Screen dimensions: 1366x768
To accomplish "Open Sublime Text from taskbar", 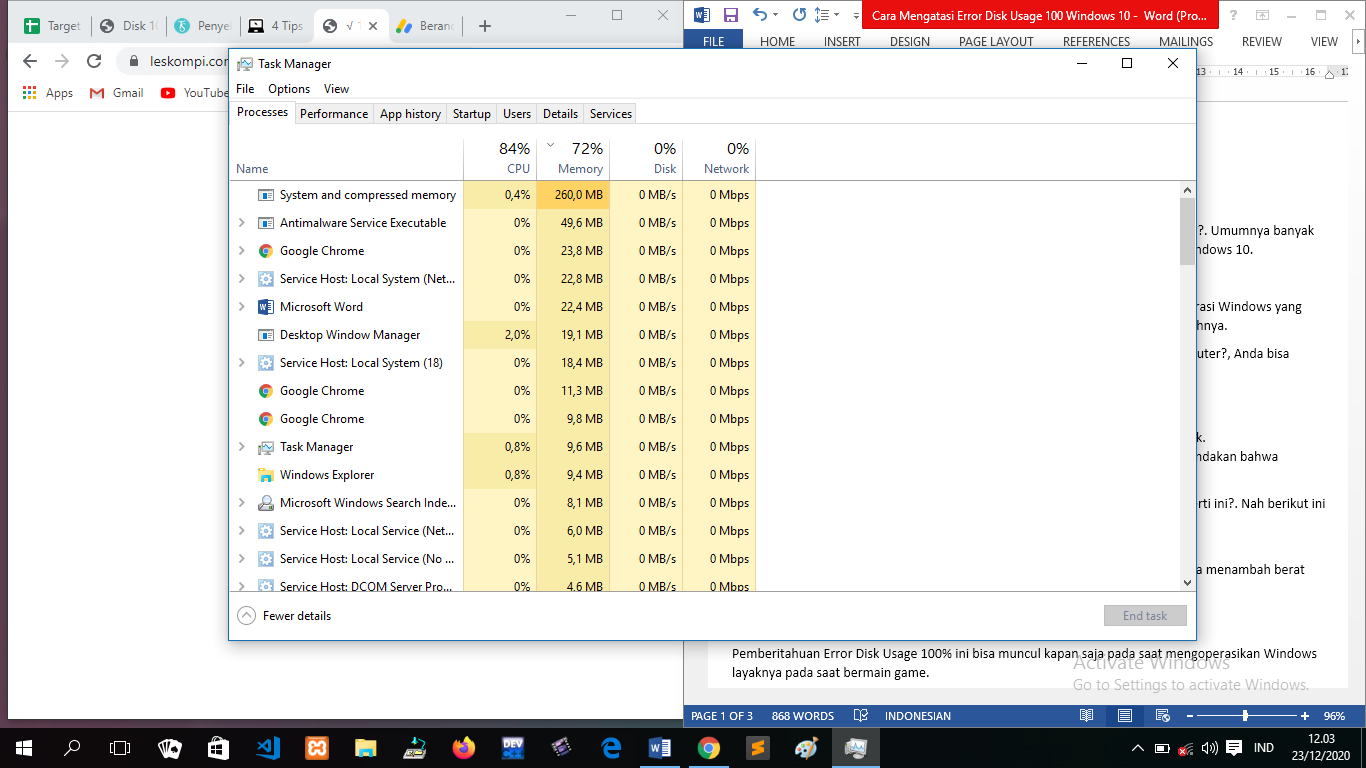I will 757,747.
